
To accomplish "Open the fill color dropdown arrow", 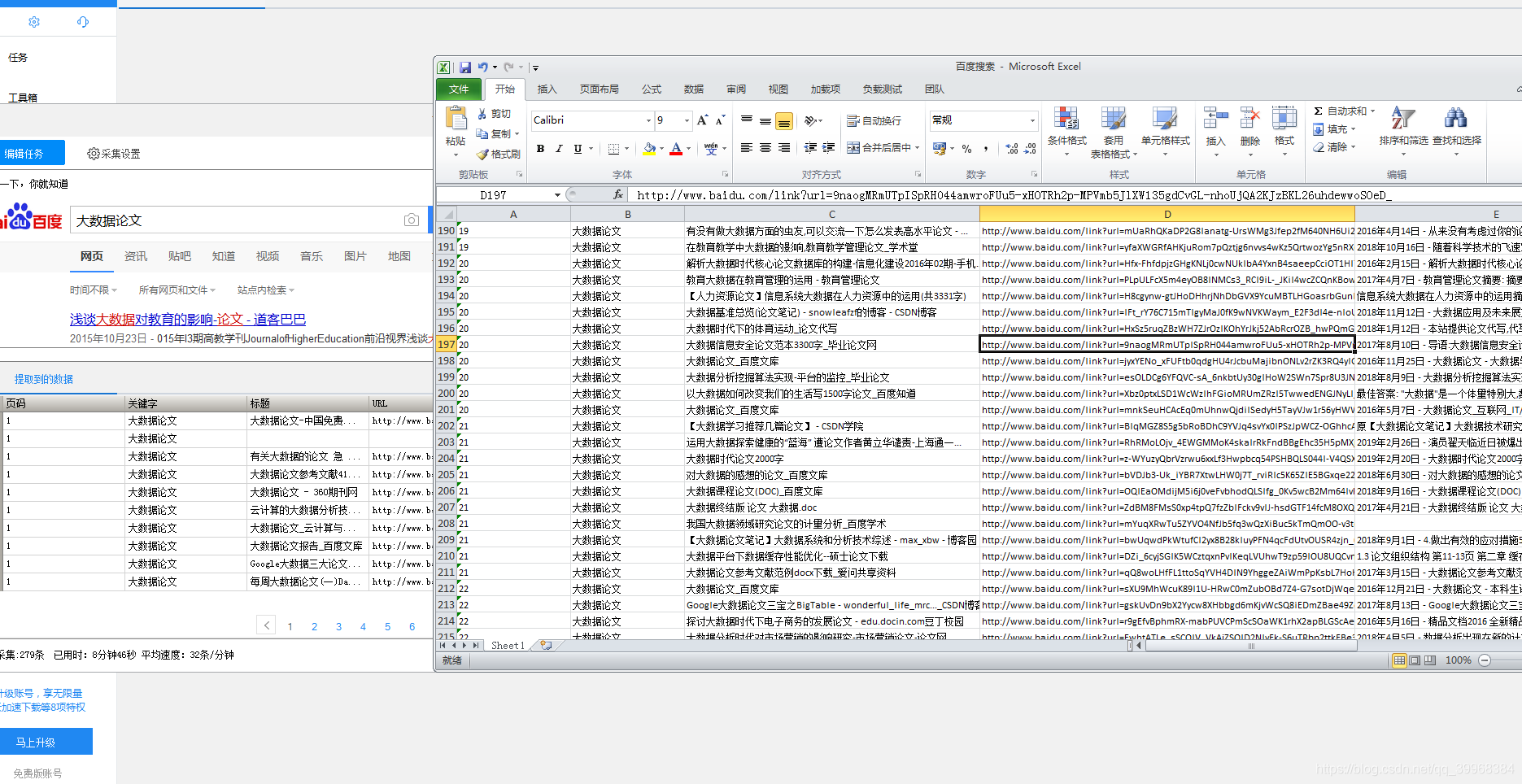I will point(661,149).
